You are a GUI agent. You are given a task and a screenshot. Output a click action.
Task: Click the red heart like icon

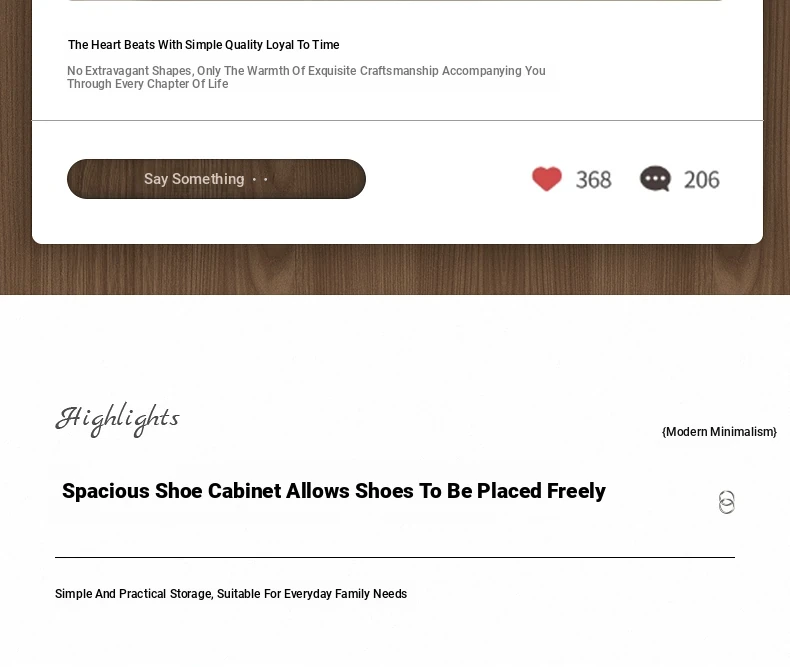click(x=547, y=179)
